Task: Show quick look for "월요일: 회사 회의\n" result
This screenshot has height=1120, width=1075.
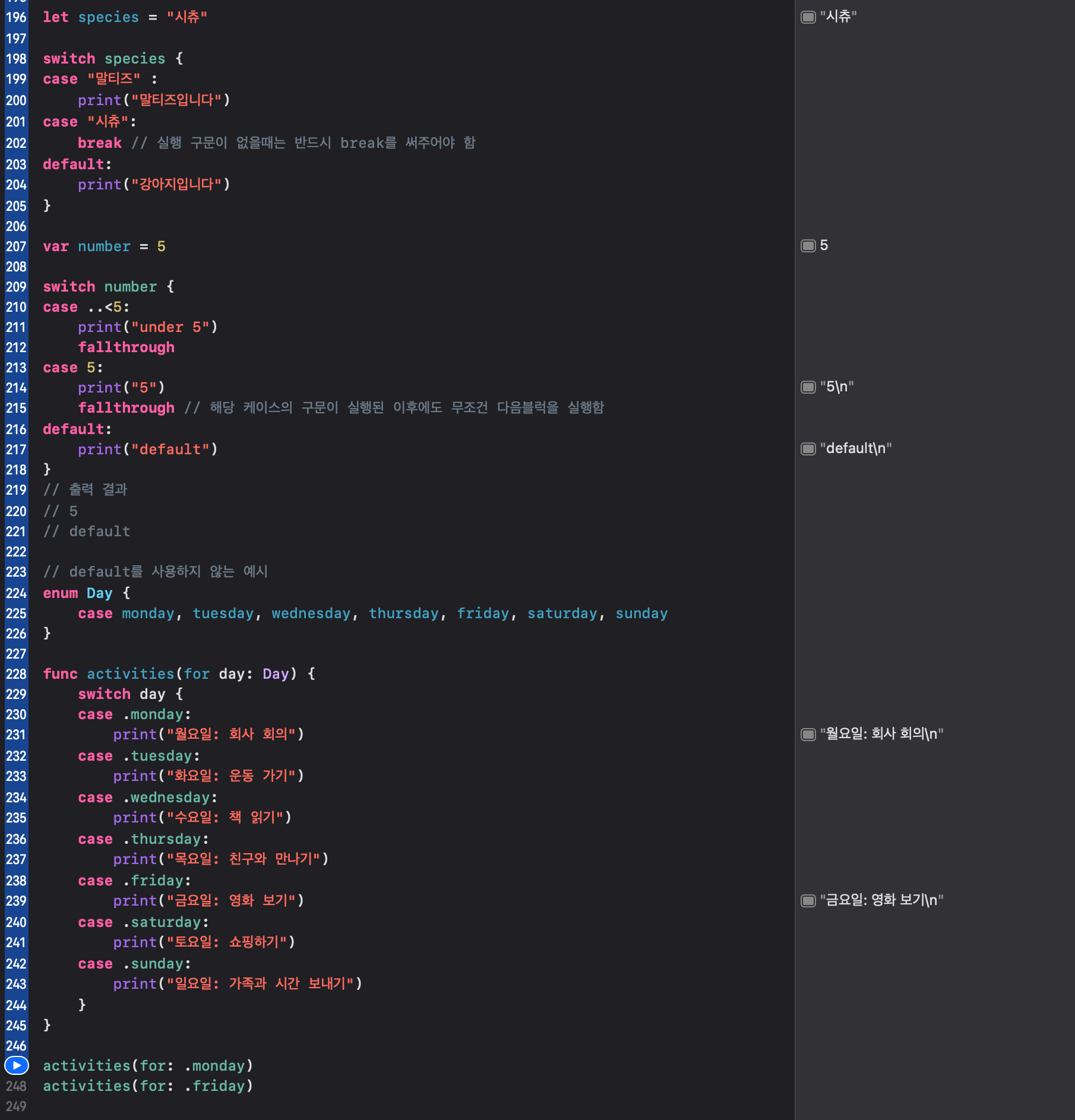Action: (808, 735)
